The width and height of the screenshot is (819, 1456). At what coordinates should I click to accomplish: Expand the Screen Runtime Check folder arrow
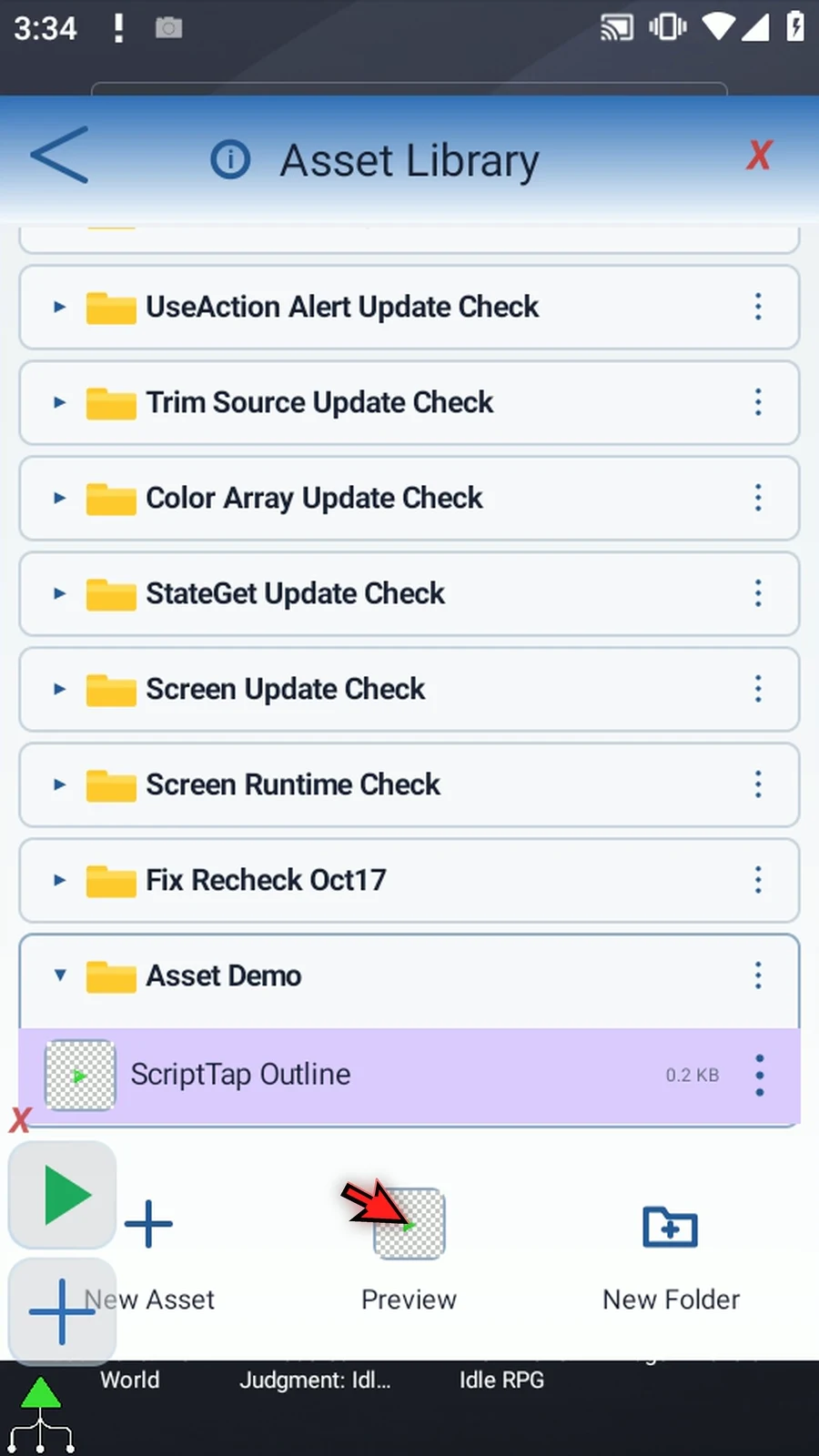(60, 784)
